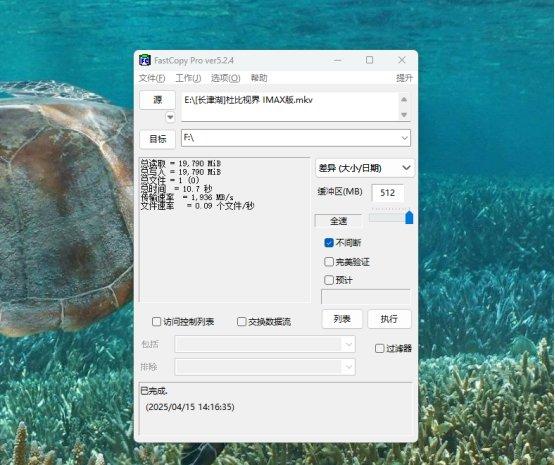Click the FastCopy app icon in title bar
The height and width of the screenshot is (465, 555).
(x=144, y=61)
